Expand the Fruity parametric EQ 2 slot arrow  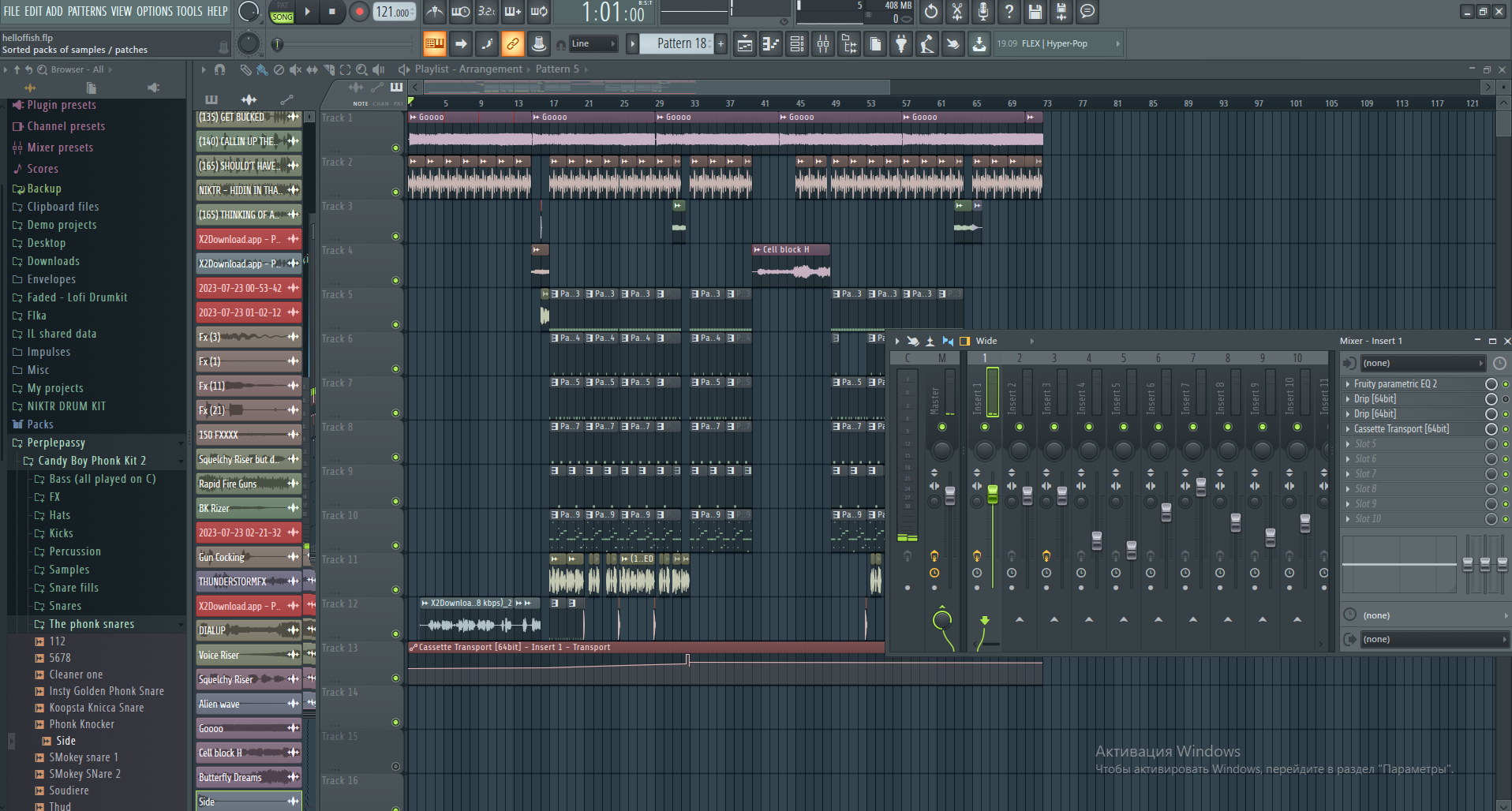coord(1347,384)
